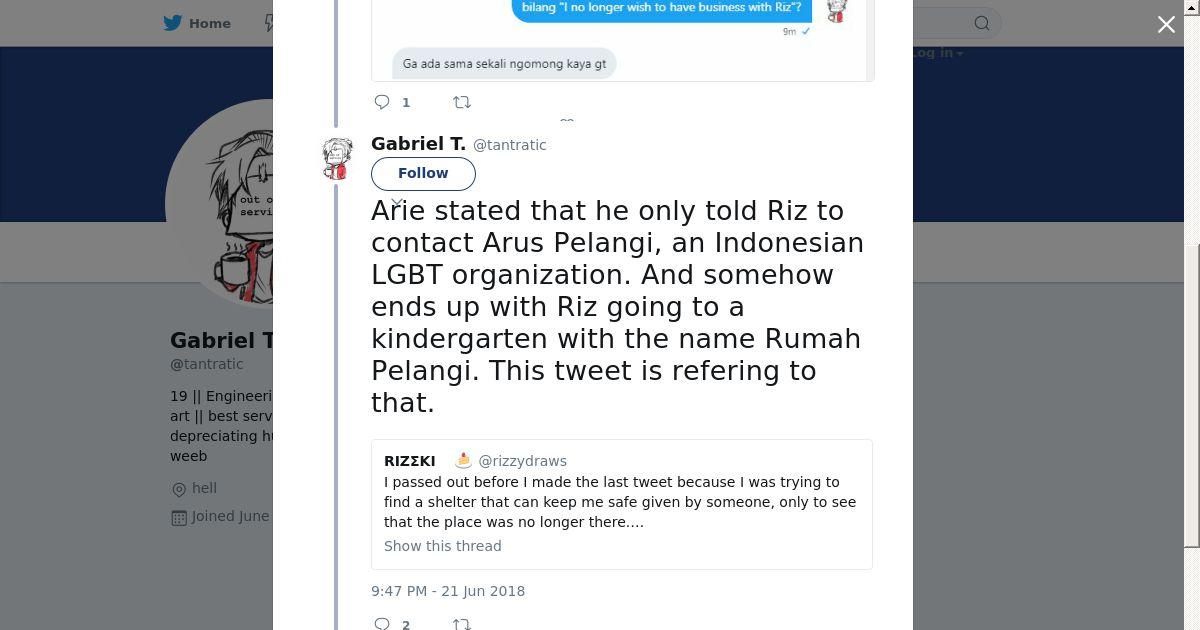Click the Gabriel T. name in tweet header

point(418,144)
